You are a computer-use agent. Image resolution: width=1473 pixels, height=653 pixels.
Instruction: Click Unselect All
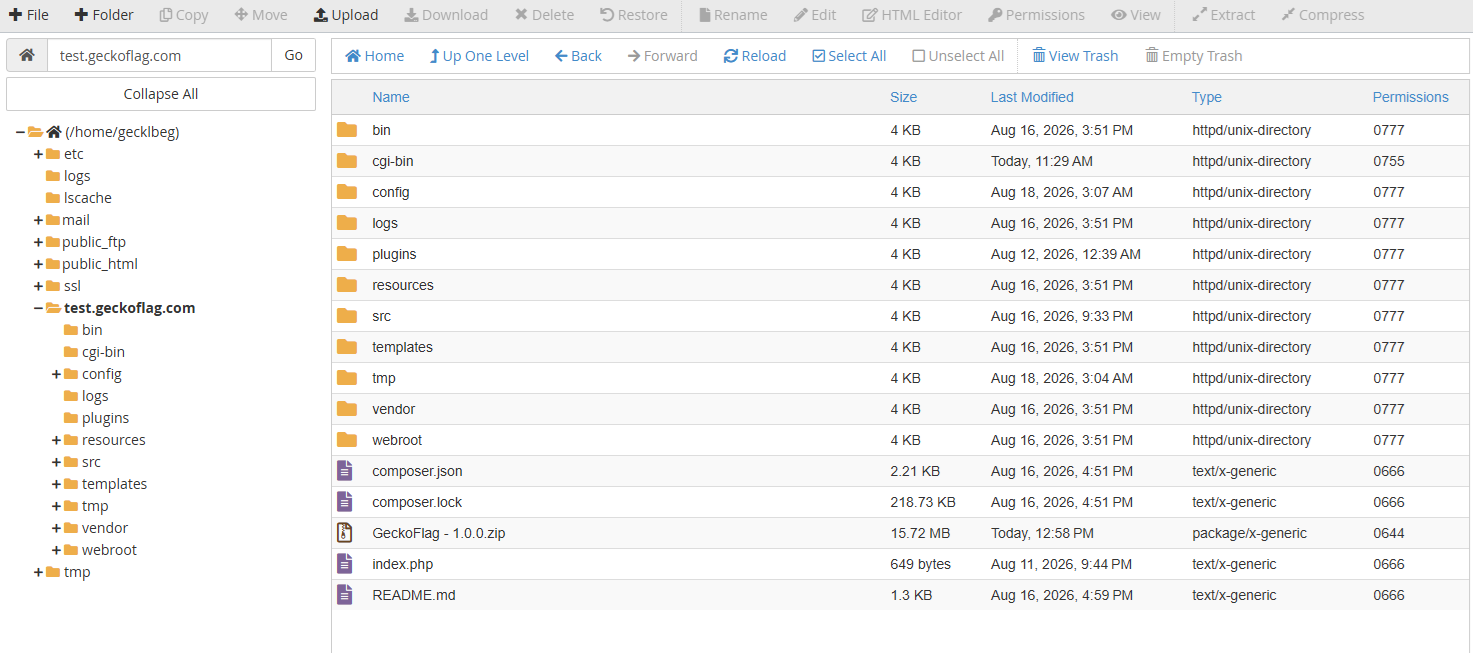coord(958,56)
